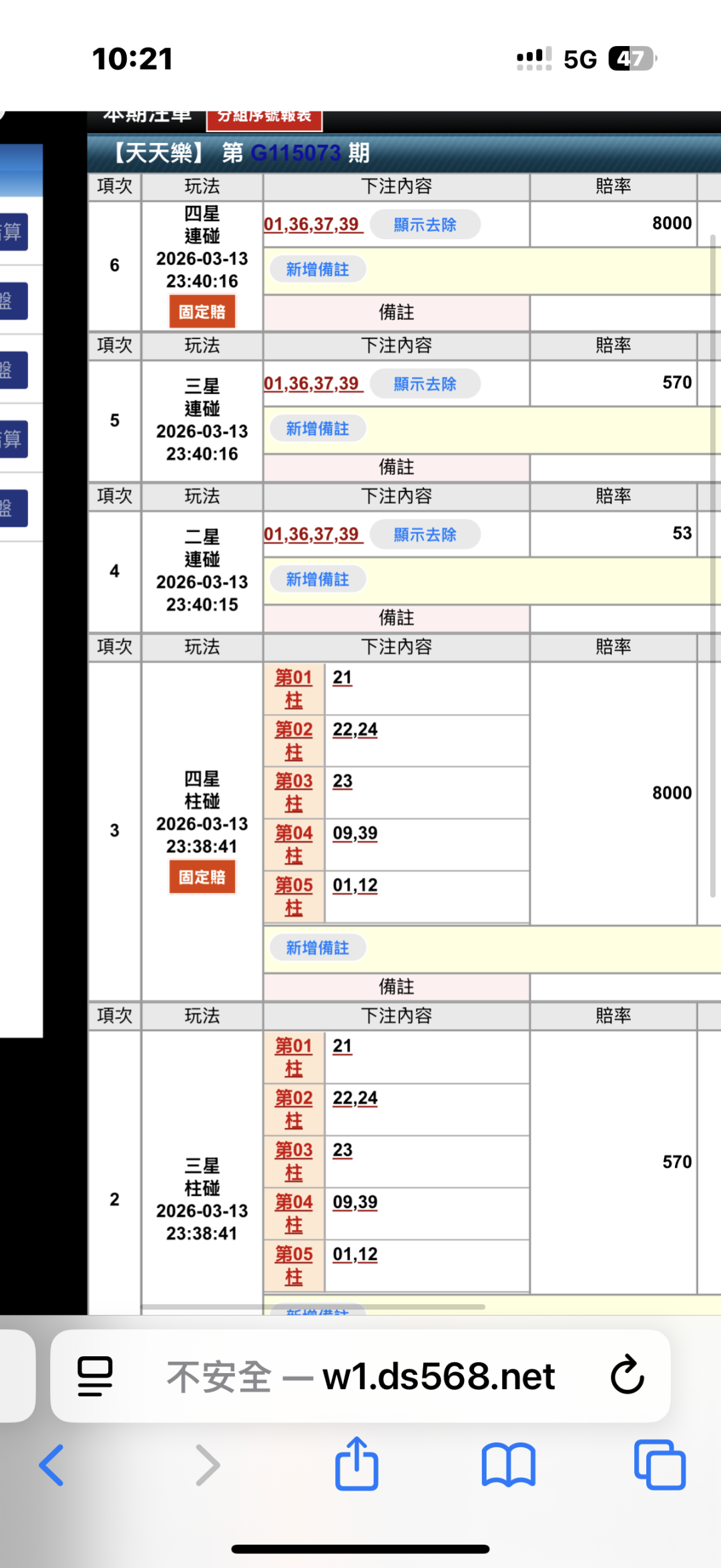Click timestamp 23:40:15 in row 4
The image size is (721, 1568).
(202, 604)
